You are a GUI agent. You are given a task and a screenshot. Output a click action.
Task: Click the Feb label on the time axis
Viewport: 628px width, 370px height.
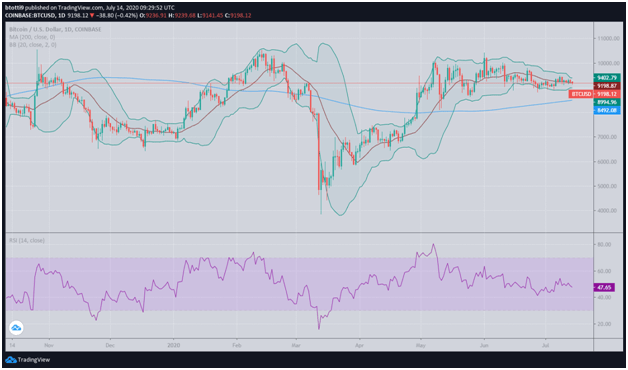[x=237, y=344]
